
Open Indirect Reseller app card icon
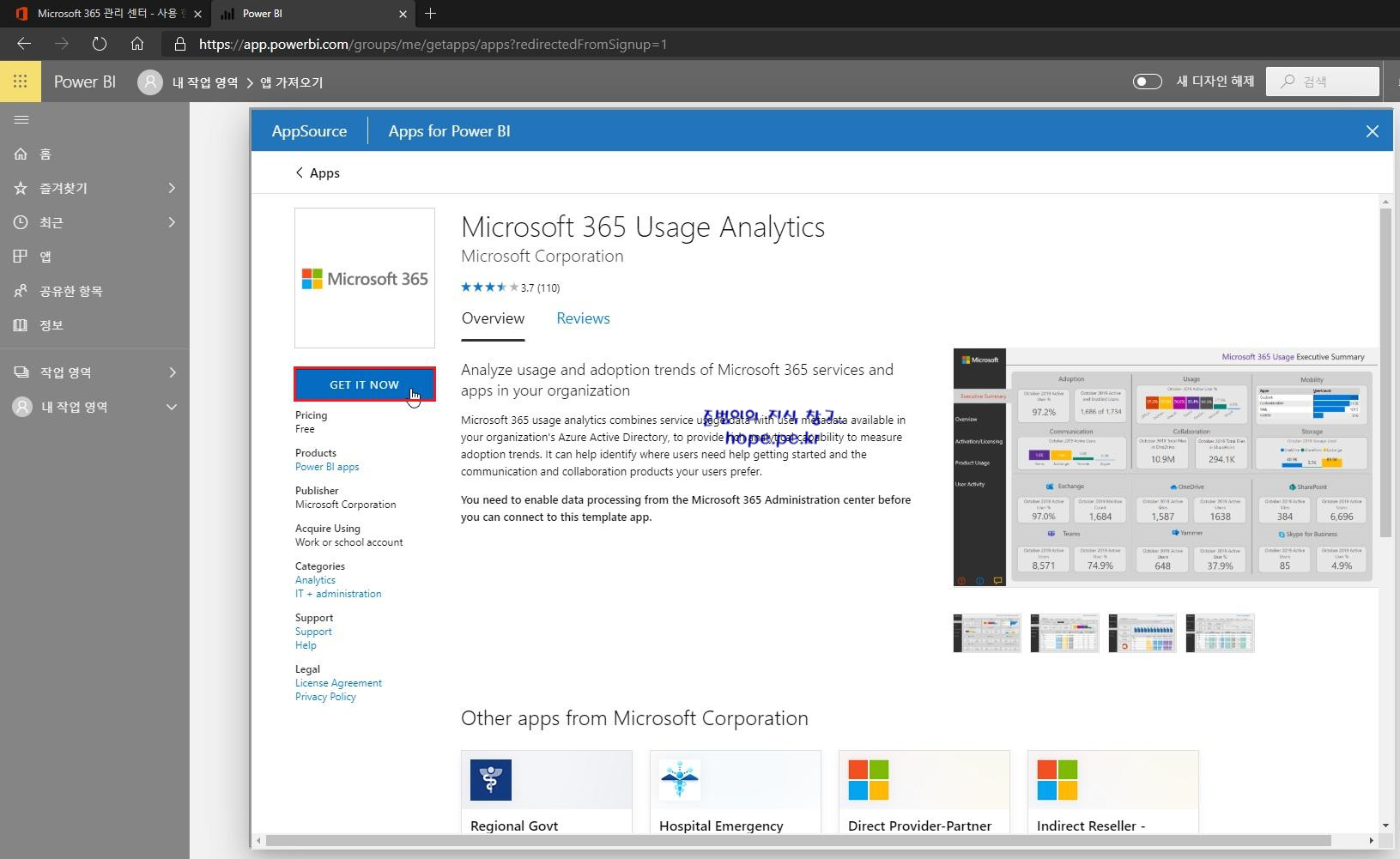coord(1058,780)
